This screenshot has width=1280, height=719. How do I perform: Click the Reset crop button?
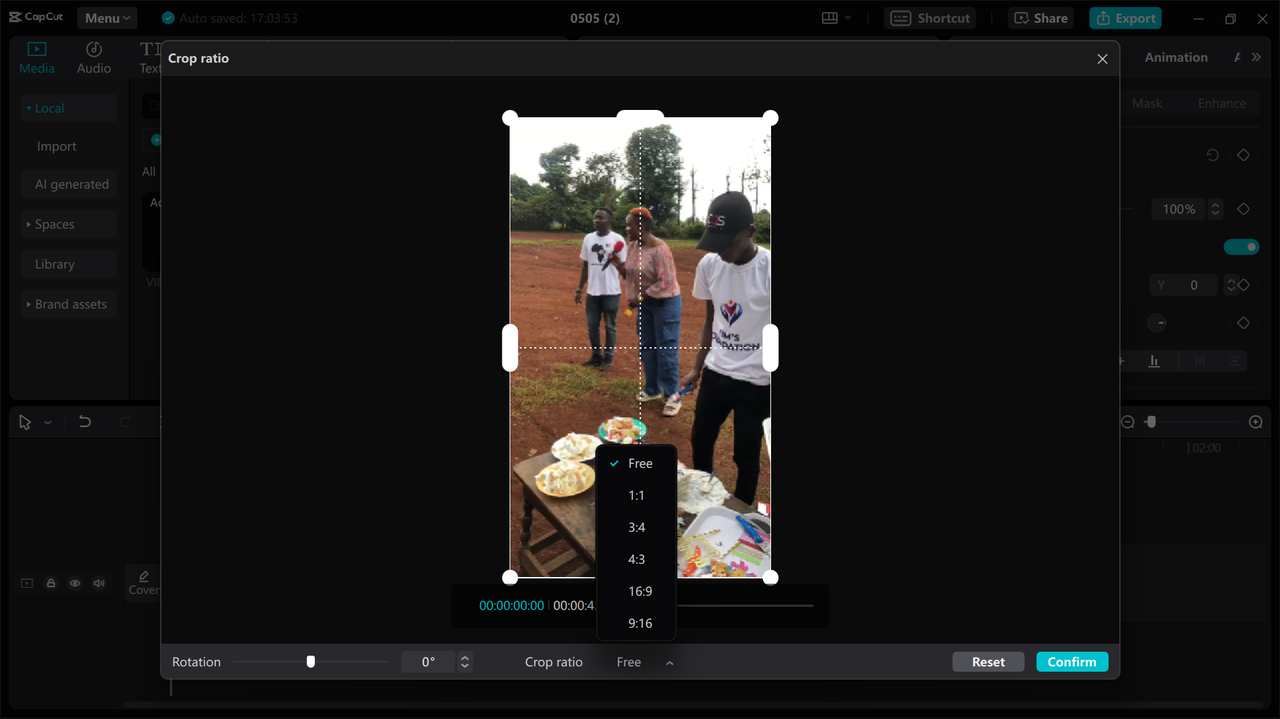click(x=988, y=662)
